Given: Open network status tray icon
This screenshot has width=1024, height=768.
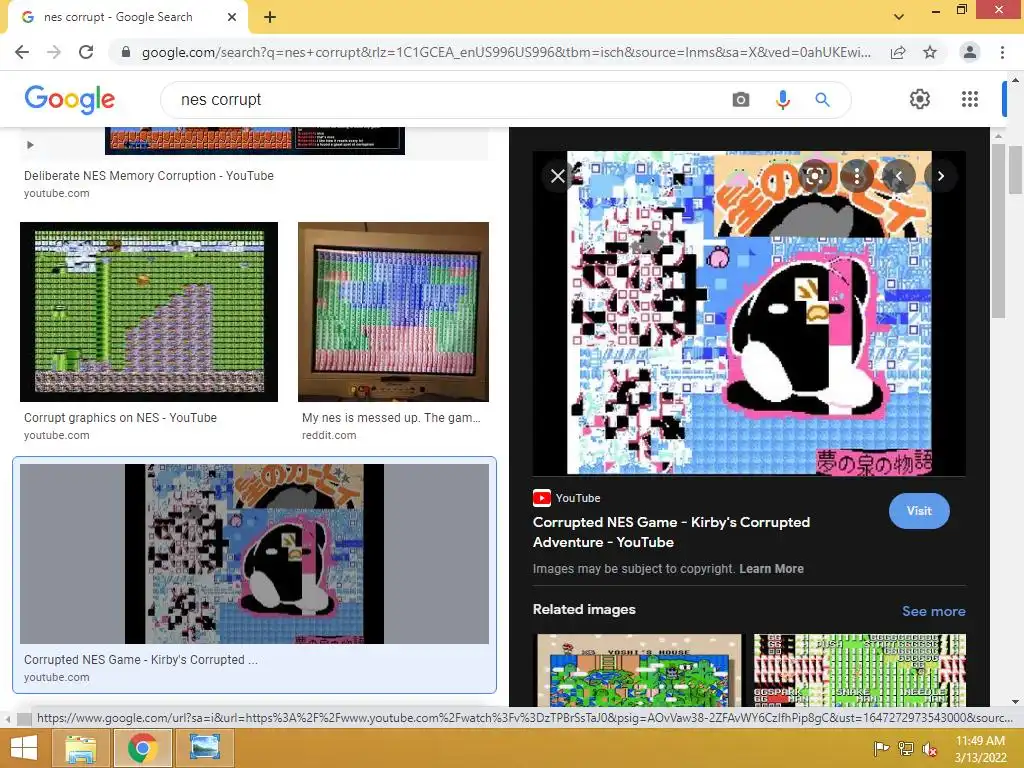Looking at the screenshot, I should point(906,749).
